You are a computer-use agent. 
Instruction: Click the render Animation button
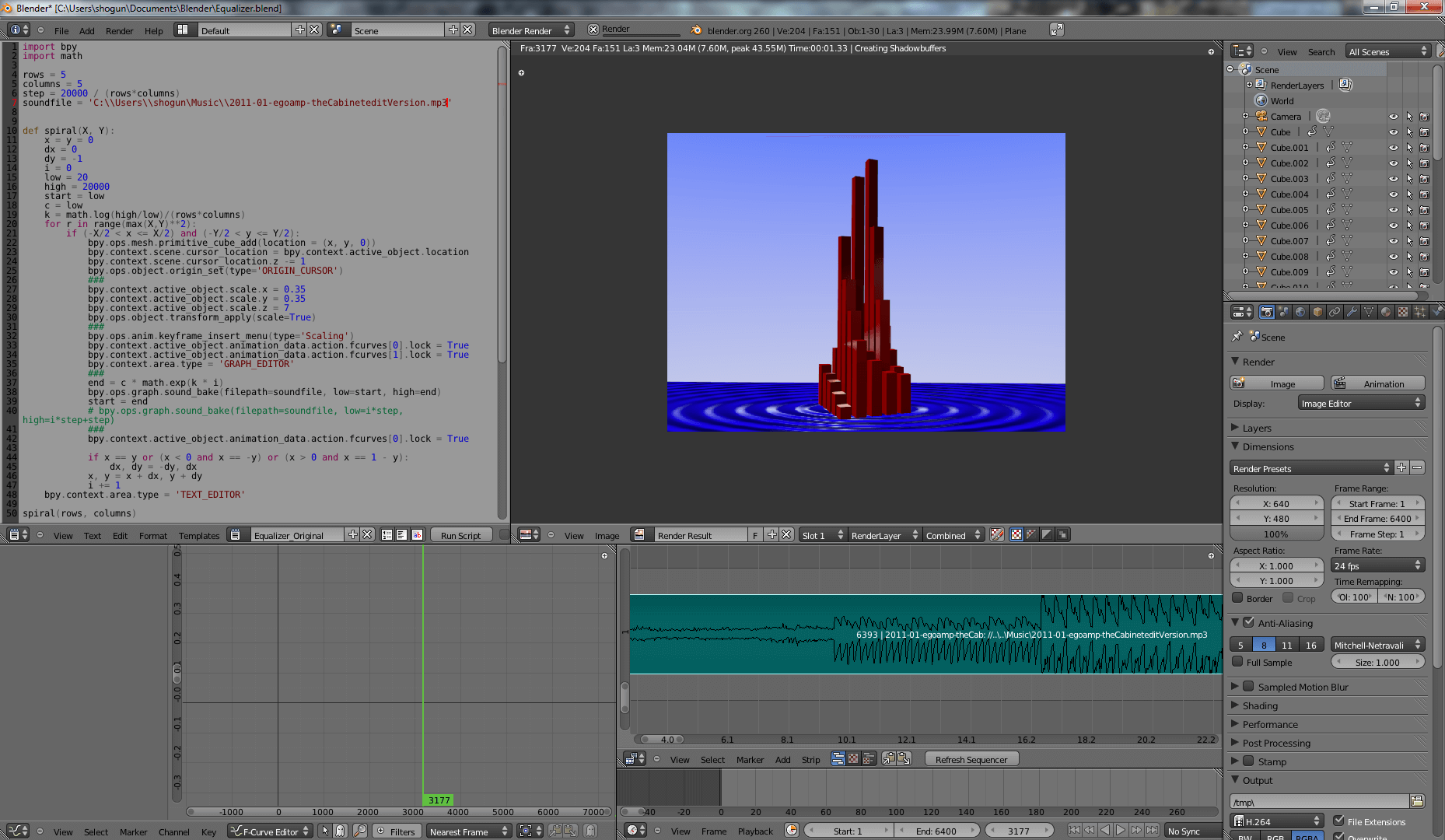point(1378,383)
